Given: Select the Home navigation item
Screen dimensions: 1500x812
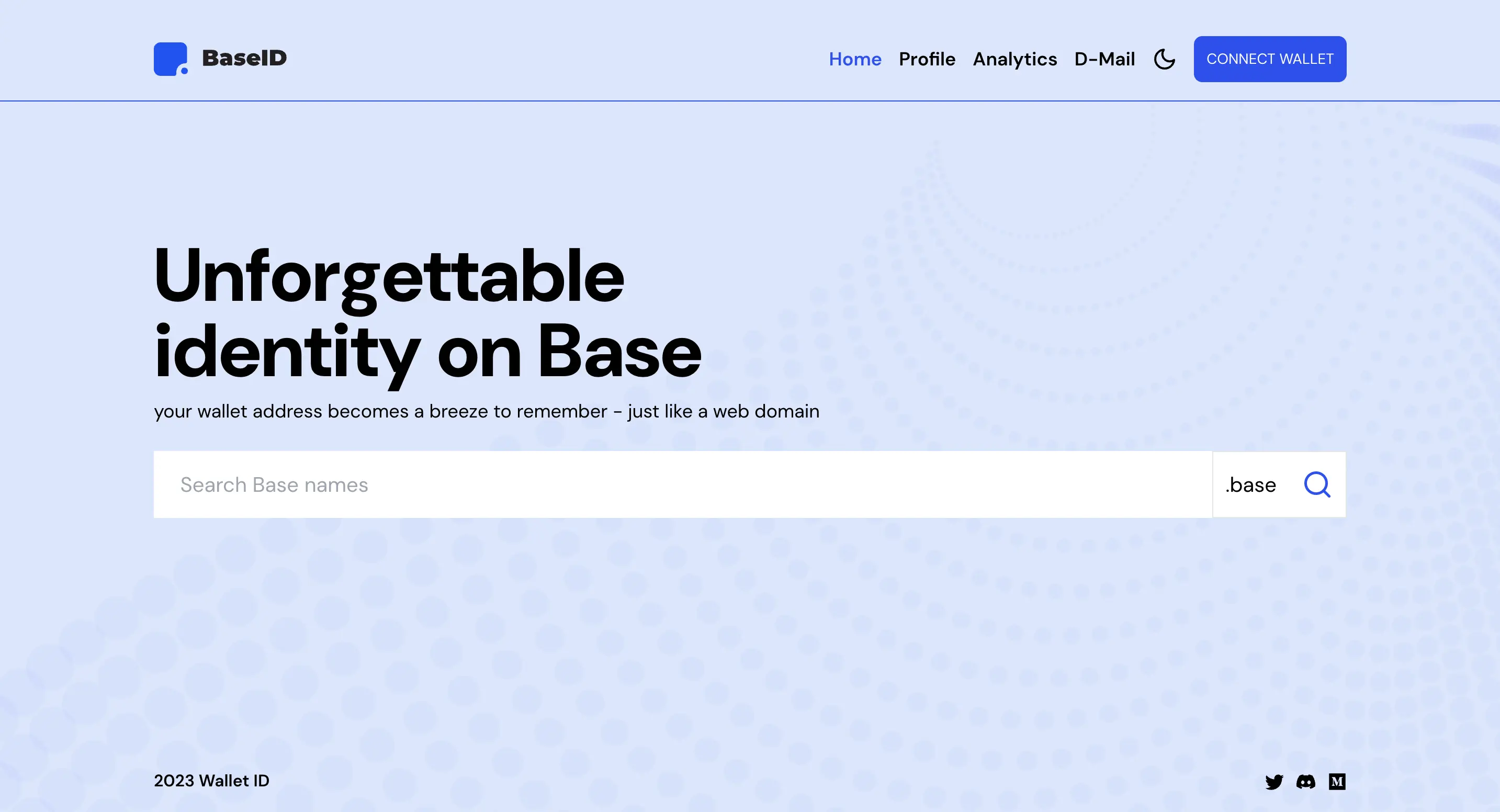Looking at the screenshot, I should tap(855, 59).
